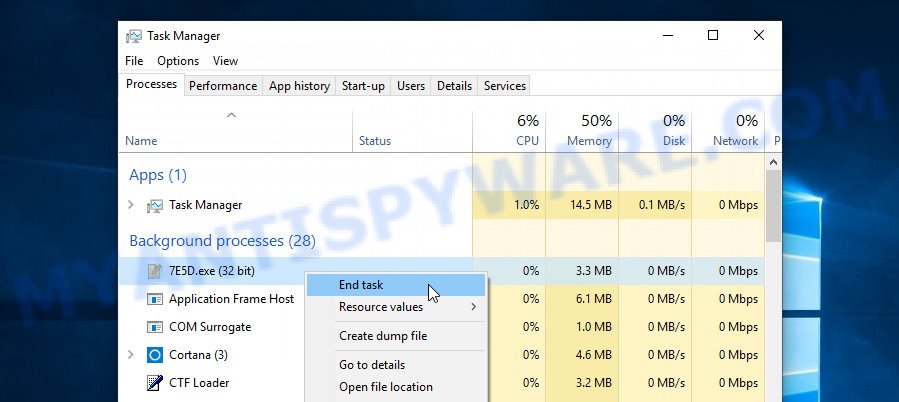Open the File menu
Image resolution: width=899 pixels, height=402 pixels.
coord(134,61)
